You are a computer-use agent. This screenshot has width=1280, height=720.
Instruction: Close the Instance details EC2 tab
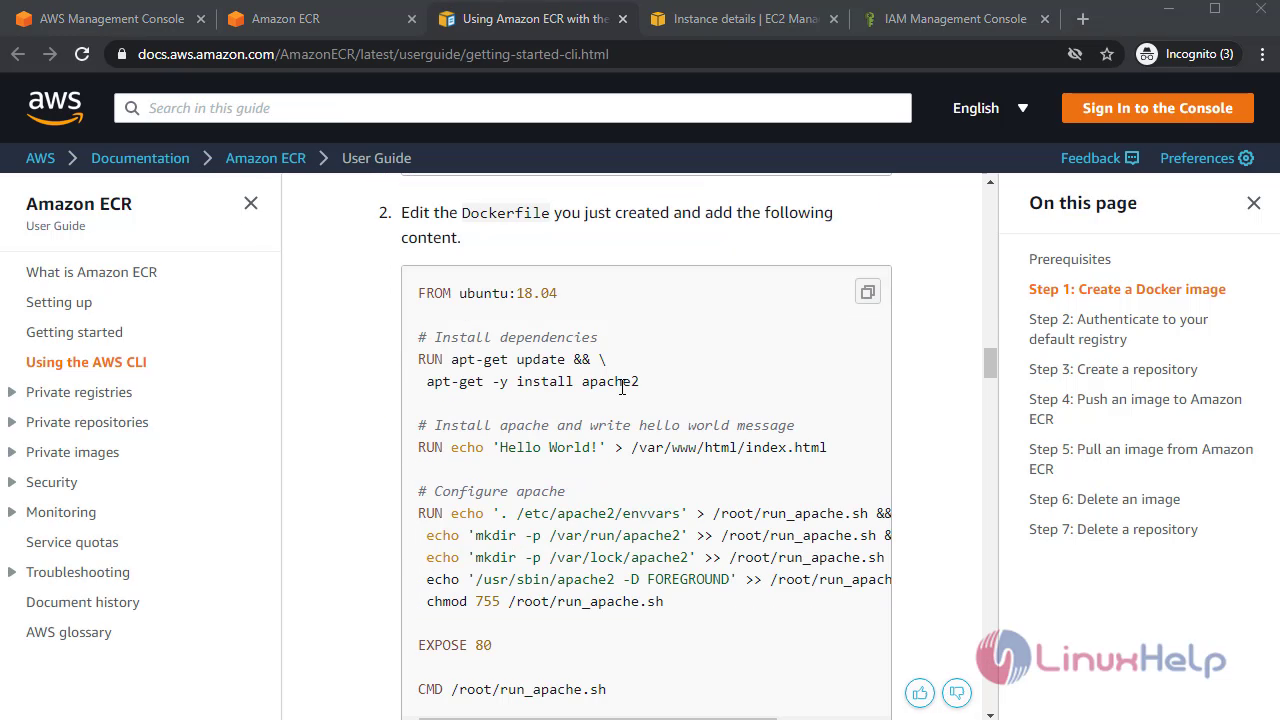(x=834, y=19)
